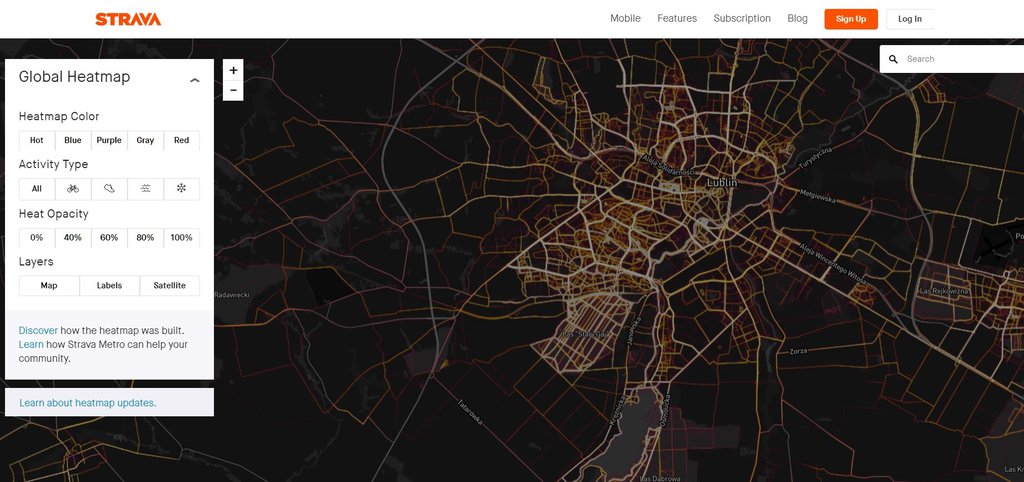The height and width of the screenshot is (482, 1024).
Task: Open the Discover link
Action: coord(38,330)
